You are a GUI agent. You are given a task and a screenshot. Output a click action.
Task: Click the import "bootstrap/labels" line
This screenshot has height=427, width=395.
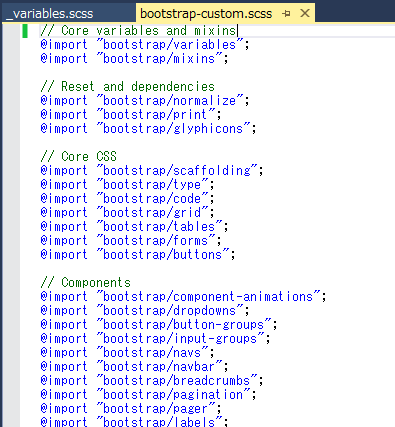point(134,422)
